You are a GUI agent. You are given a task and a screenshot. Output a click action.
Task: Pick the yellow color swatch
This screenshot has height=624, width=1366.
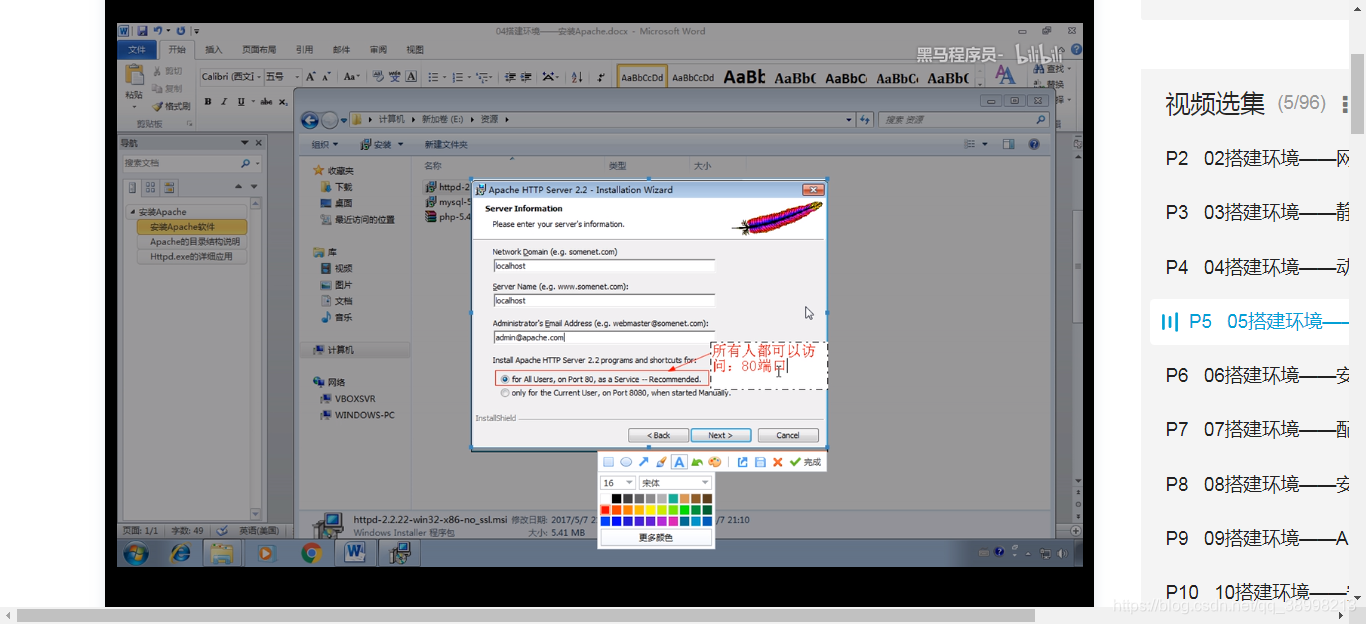click(651, 510)
